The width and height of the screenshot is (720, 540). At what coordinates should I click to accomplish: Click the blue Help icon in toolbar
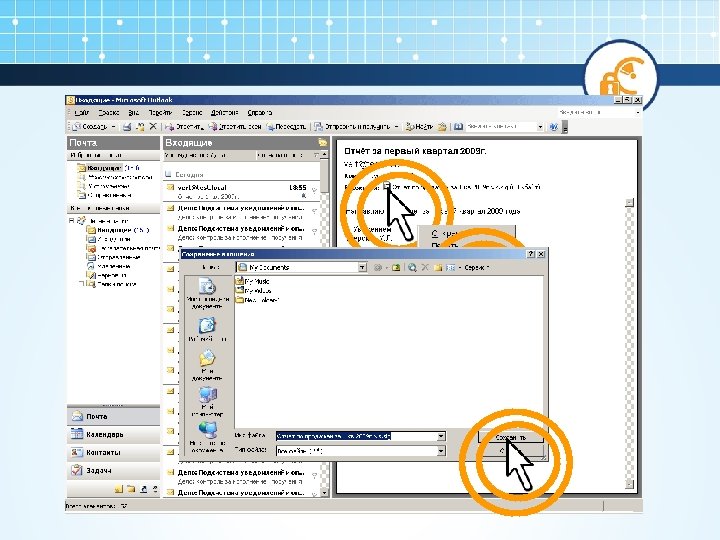(554, 127)
